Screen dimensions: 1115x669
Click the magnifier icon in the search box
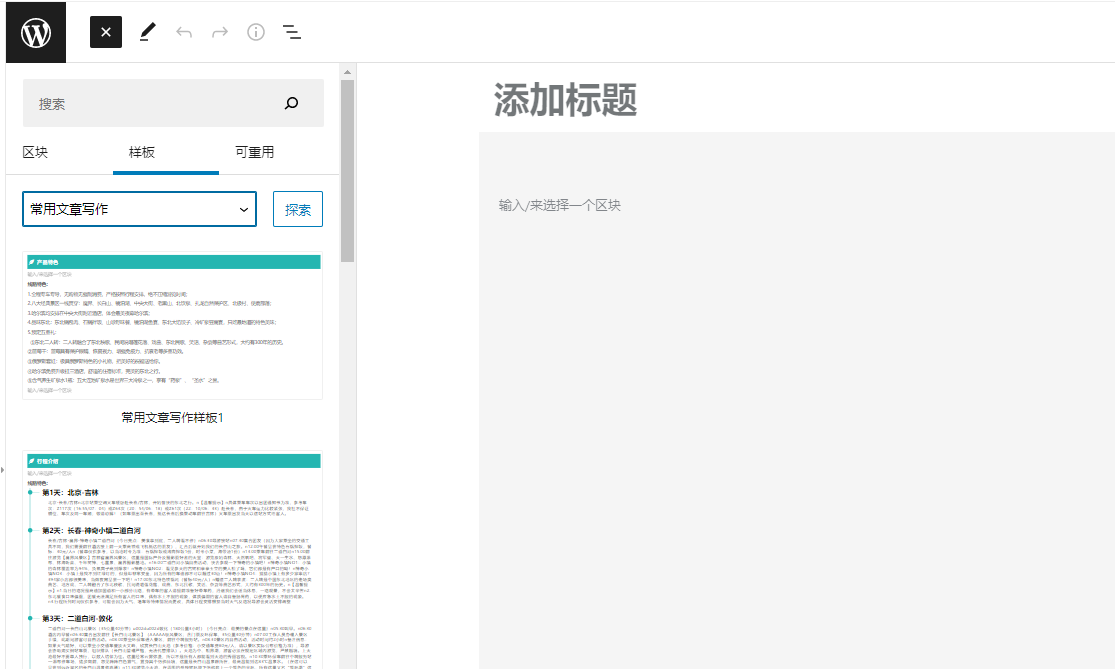point(291,102)
